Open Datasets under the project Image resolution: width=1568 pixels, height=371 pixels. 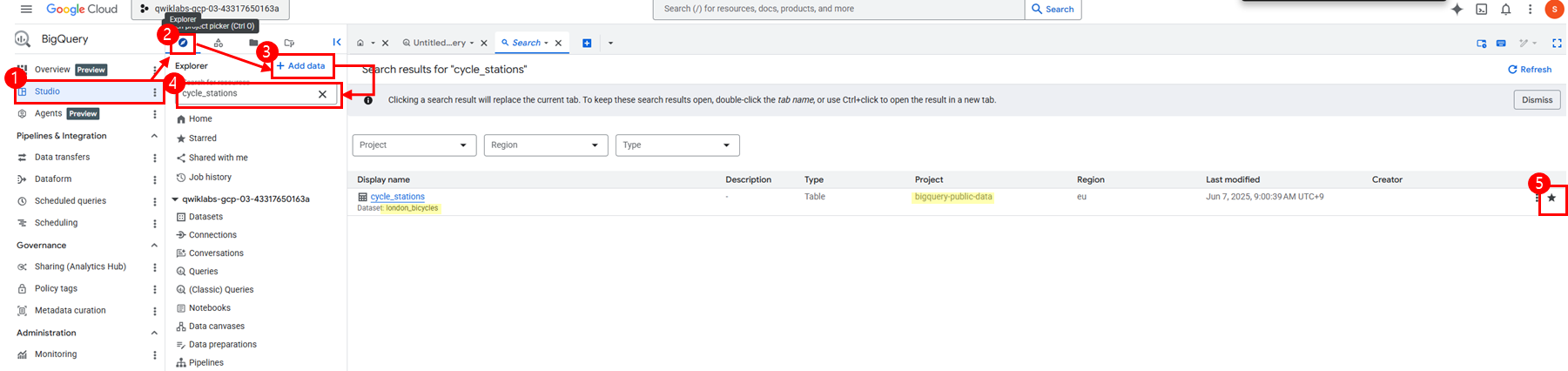[x=205, y=217]
